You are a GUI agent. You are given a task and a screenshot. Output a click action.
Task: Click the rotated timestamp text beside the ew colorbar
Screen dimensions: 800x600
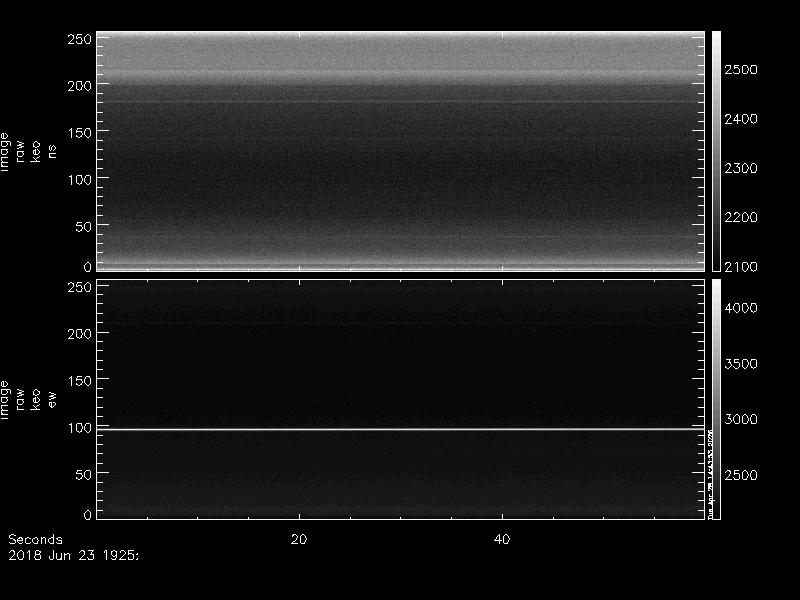click(710, 473)
